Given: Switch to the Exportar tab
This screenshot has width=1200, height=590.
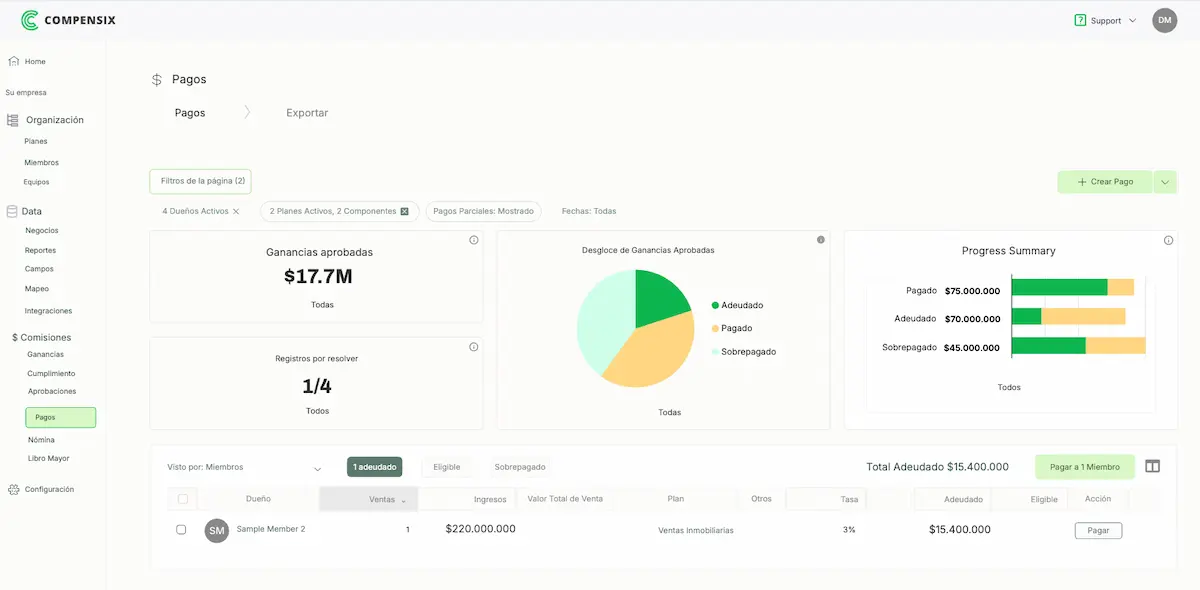Looking at the screenshot, I should pyautogui.click(x=306, y=112).
